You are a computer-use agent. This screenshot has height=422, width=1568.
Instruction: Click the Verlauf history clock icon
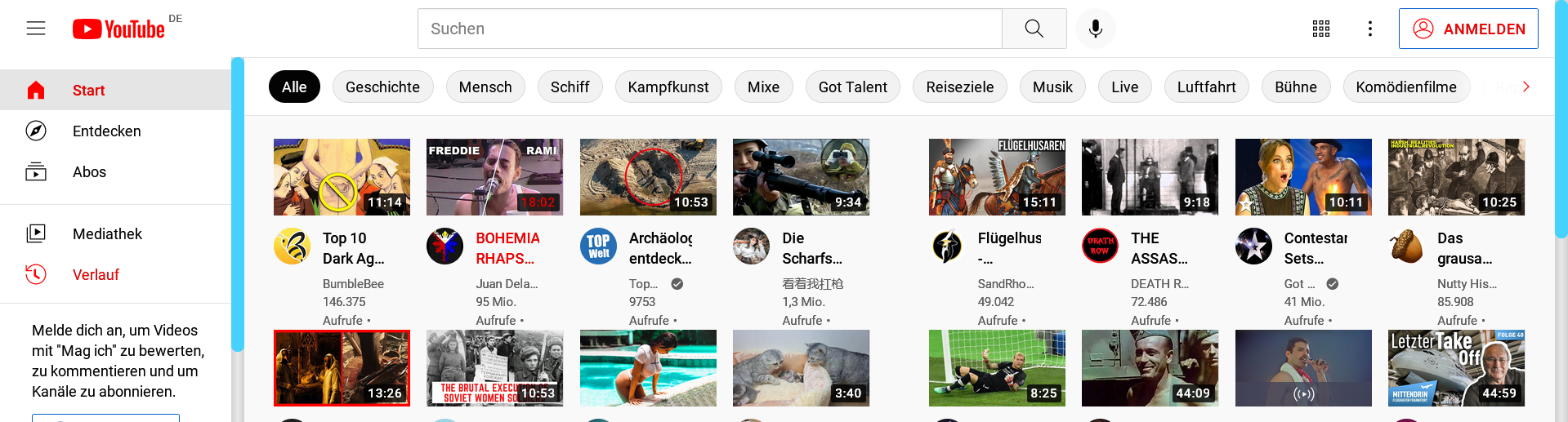pyautogui.click(x=36, y=274)
